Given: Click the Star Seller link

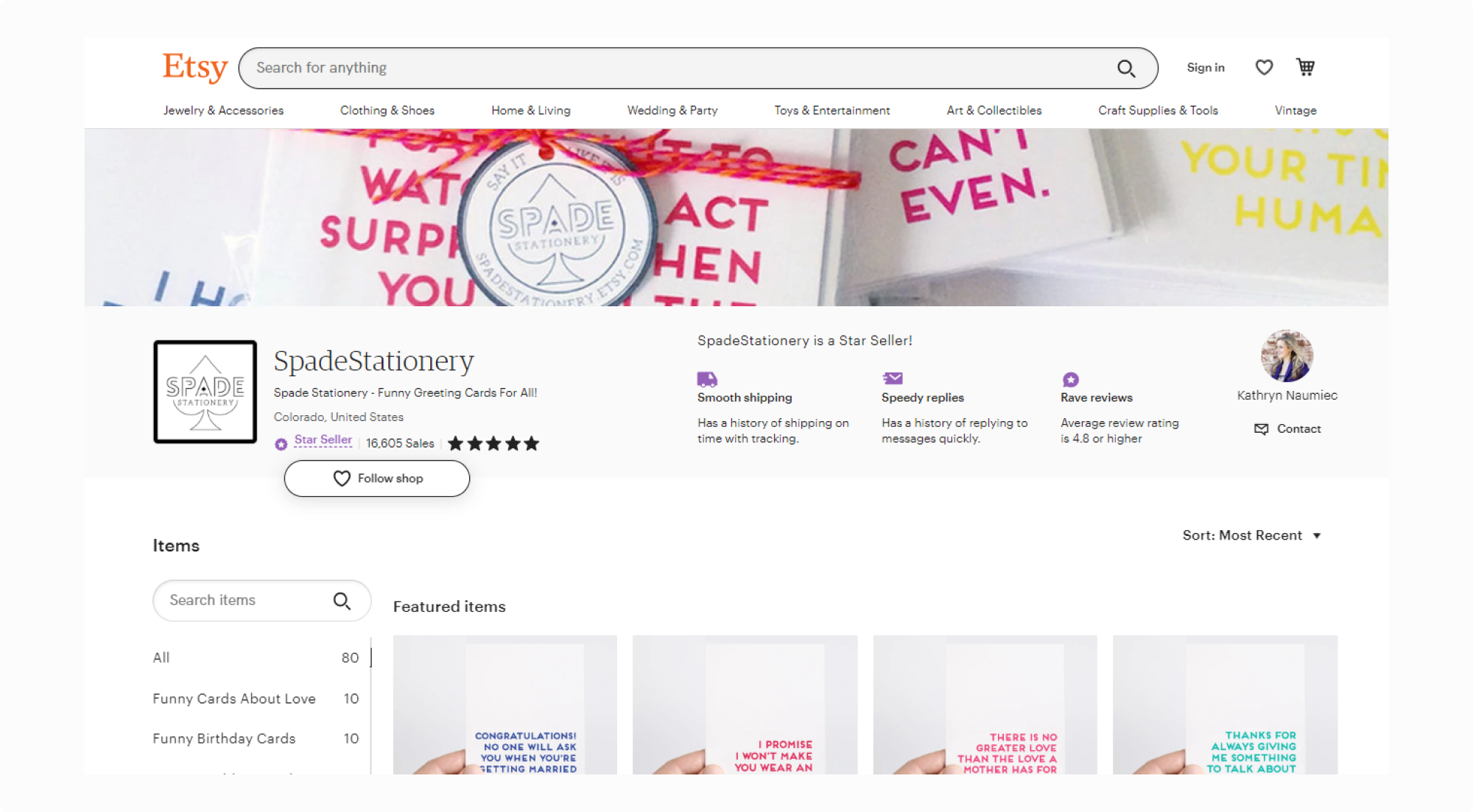Looking at the screenshot, I should coord(323,440).
